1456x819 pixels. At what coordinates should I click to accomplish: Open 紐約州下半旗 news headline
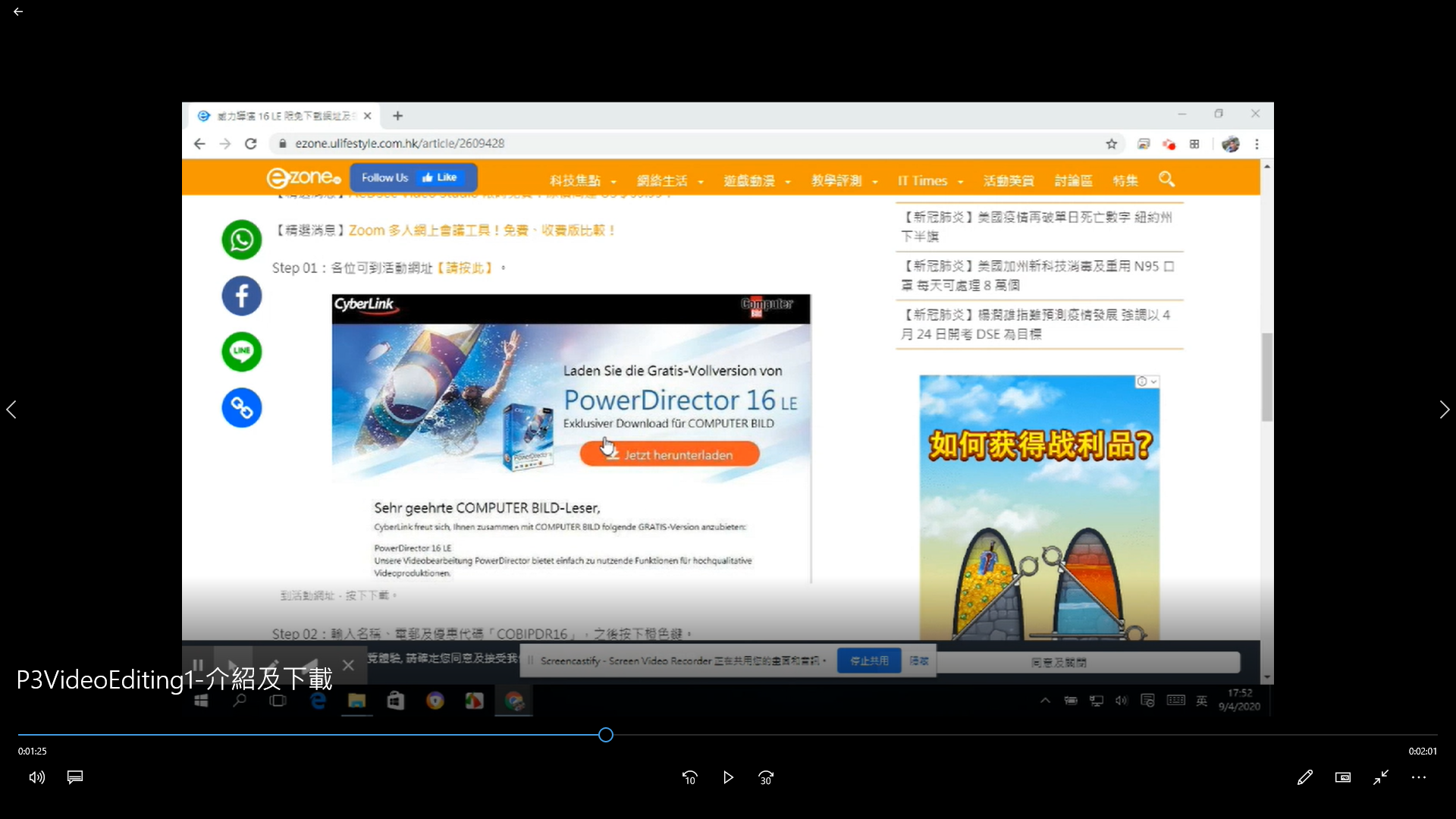click(1036, 227)
